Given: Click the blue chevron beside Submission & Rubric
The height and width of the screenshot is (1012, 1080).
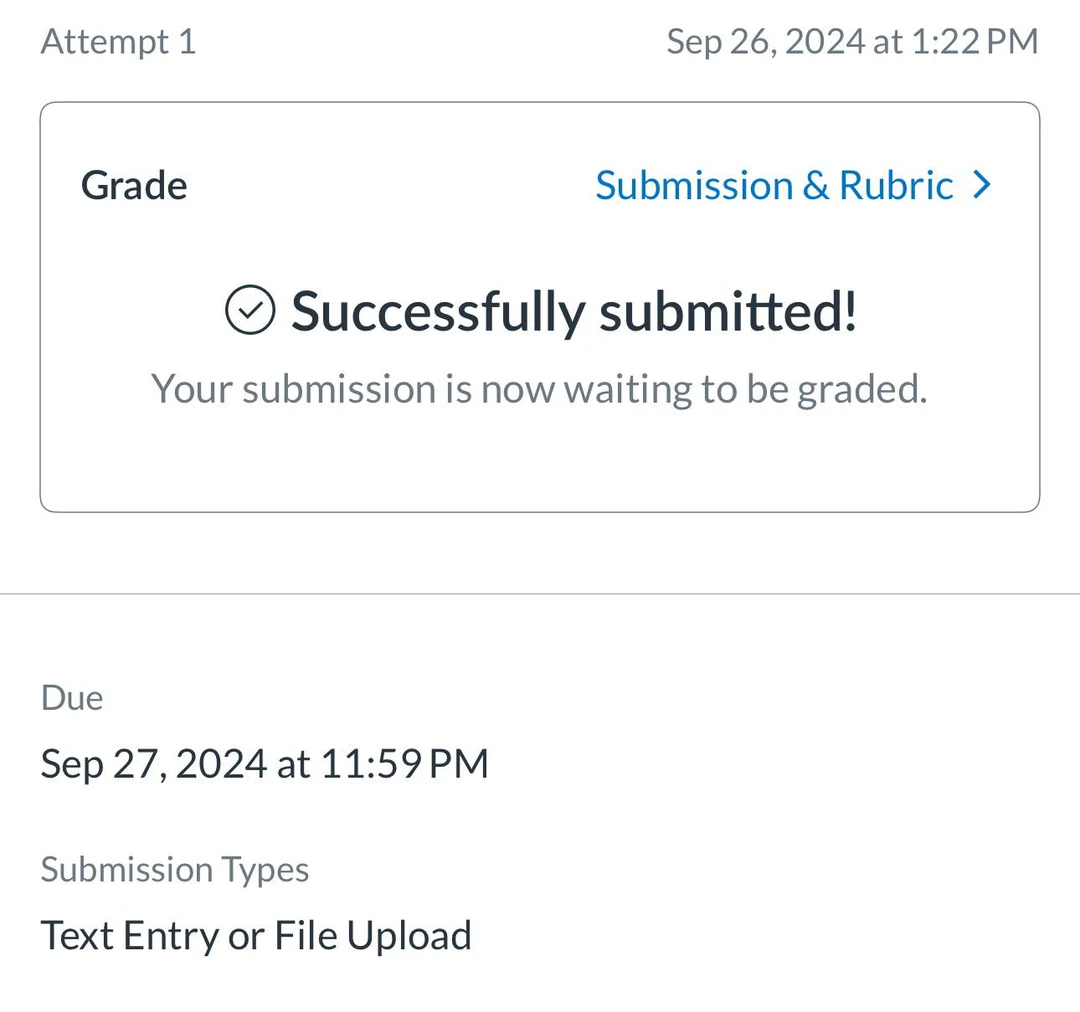Looking at the screenshot, I should tap(983, 185).
